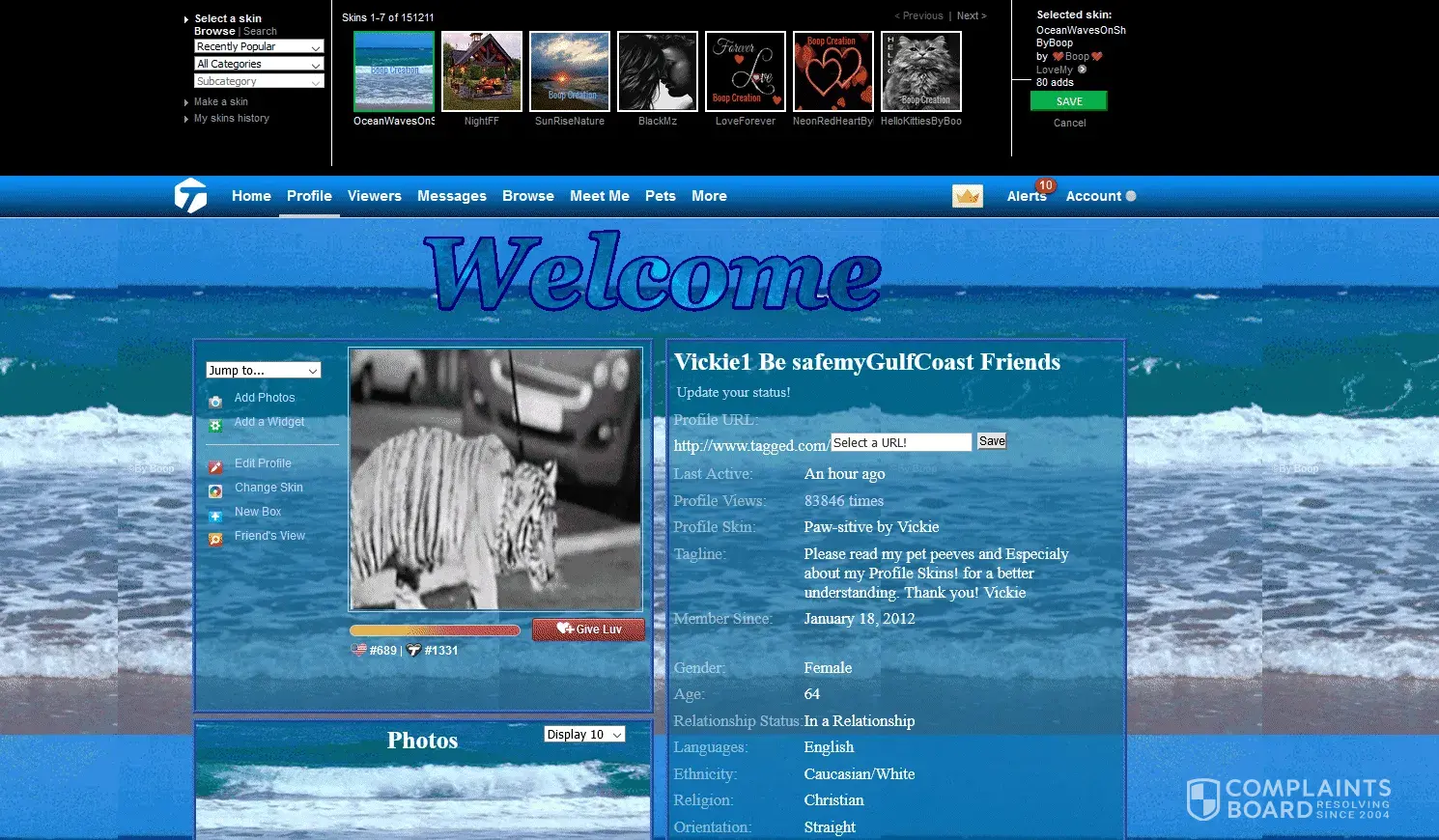This screenshot has width=1439, height=840.
Task: Click the '83846 times' profile views value
Action: (844, 501)
